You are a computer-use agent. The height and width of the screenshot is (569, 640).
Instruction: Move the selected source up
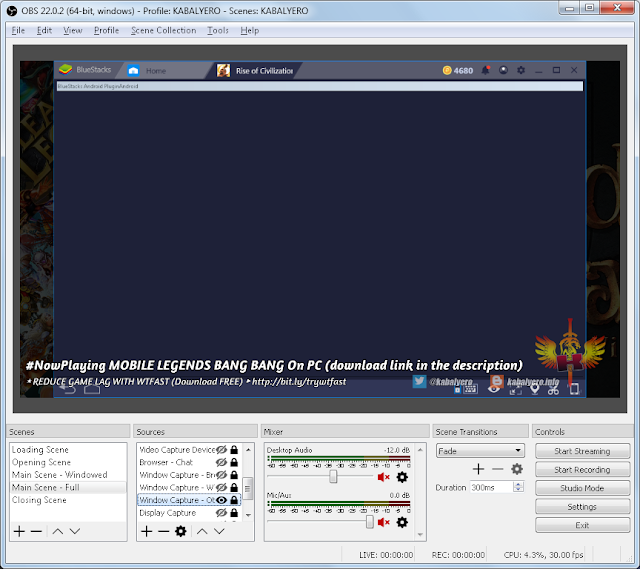tap(202, 531)
